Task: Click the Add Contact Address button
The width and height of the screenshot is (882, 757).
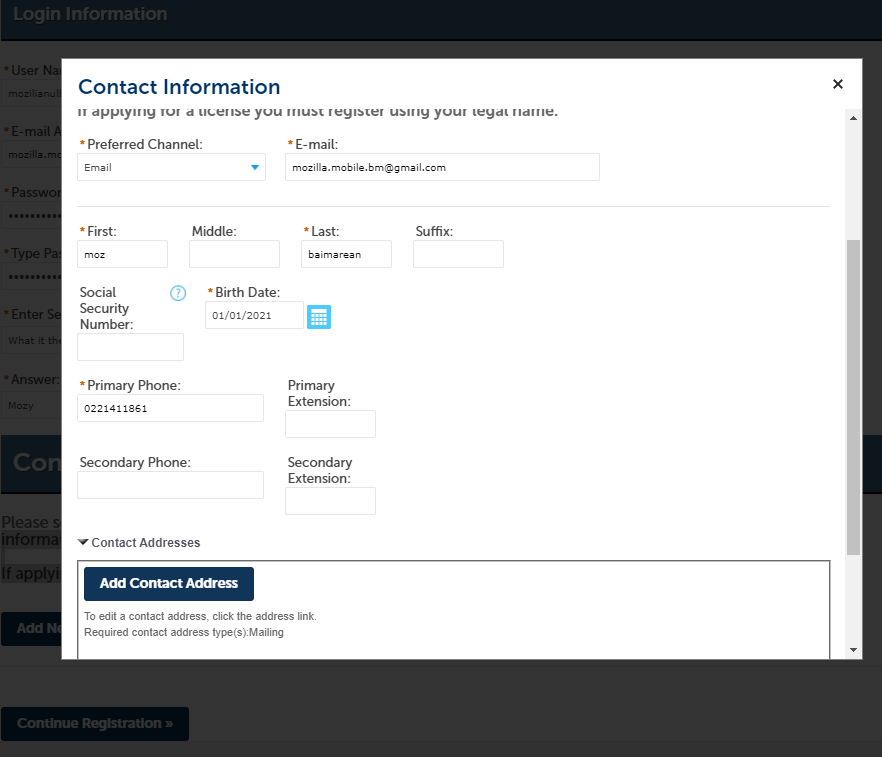Action: click(168, 583)
